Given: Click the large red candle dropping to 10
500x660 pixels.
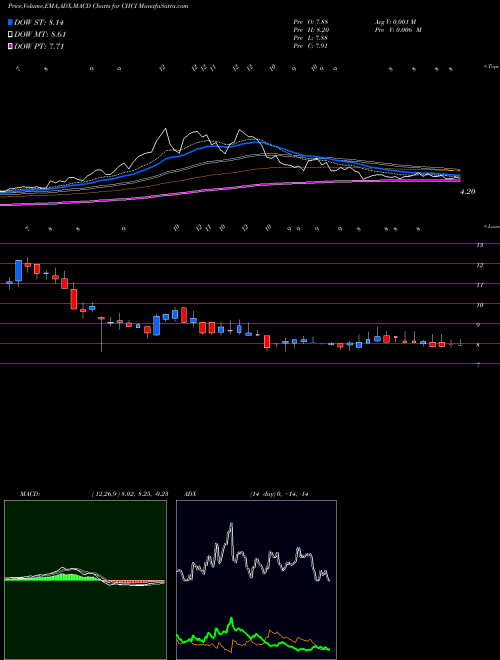Looking at the screenshot, I should (74, 299).
